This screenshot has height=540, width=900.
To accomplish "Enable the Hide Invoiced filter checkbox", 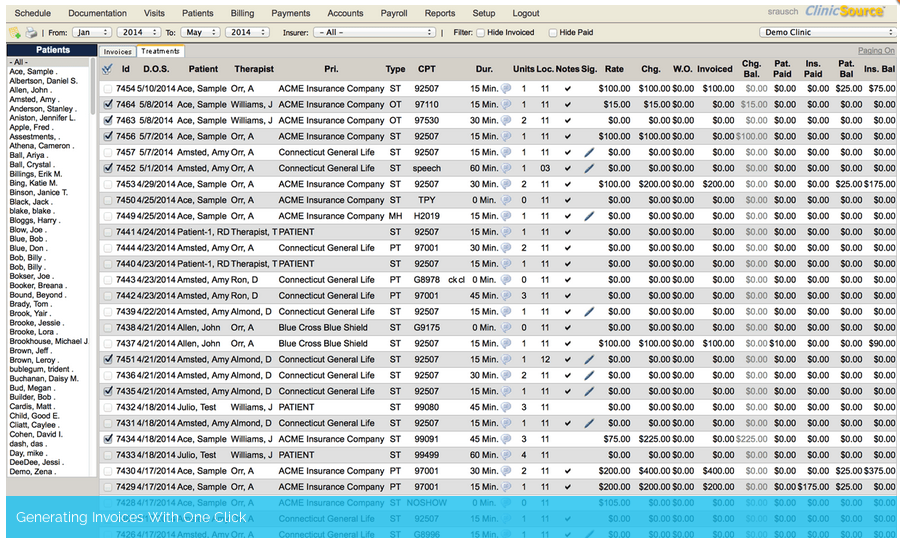I will pyautogui.click(x=481, y=33).
